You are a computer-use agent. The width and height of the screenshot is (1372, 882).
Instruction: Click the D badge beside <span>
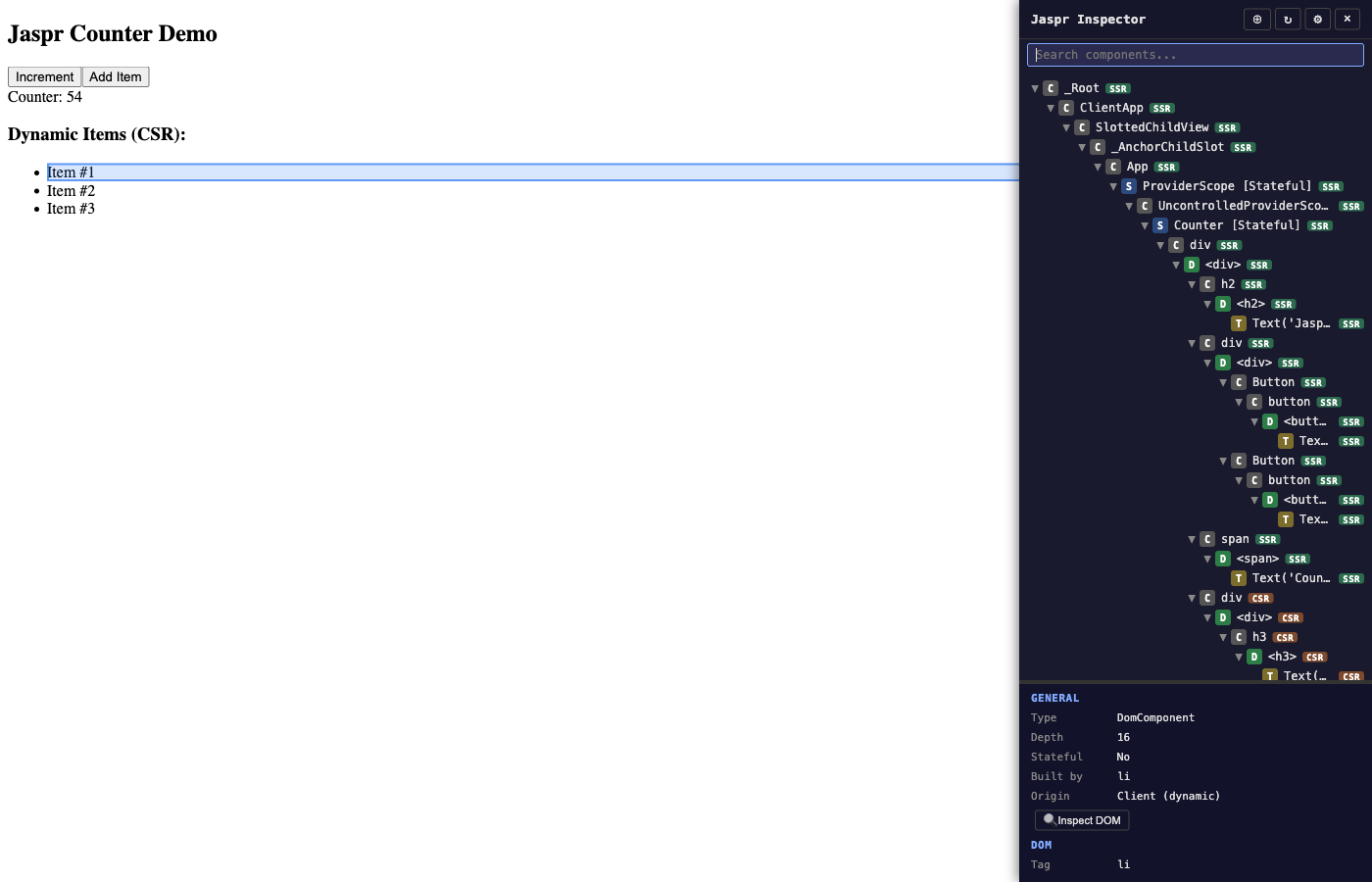pyautogui.click(x=1223, y=559)
